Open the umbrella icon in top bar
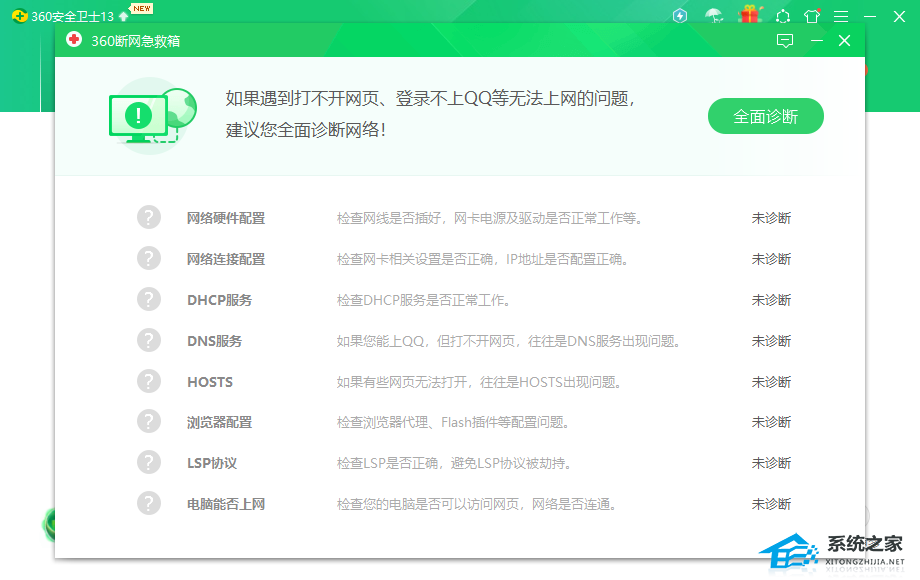 (713, 16)
